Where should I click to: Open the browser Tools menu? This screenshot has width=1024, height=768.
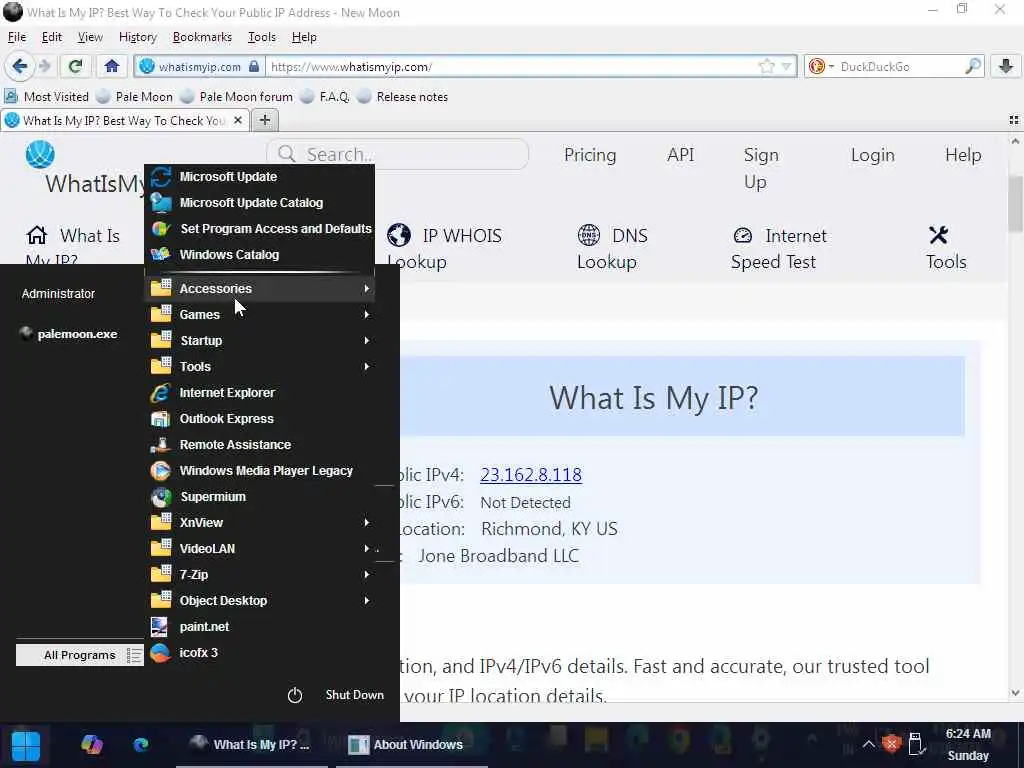262,37
